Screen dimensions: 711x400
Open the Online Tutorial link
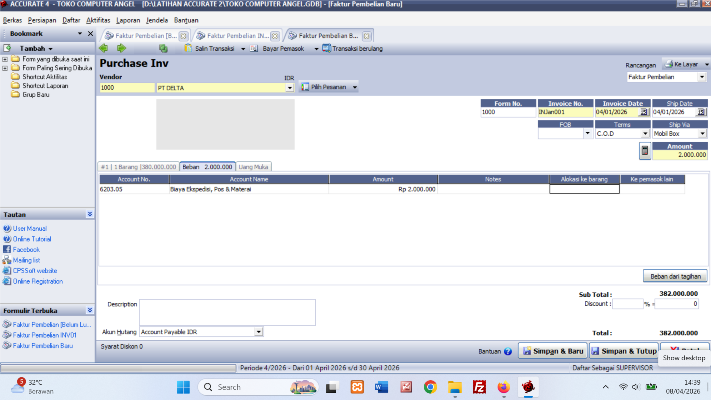click(32, 239)
